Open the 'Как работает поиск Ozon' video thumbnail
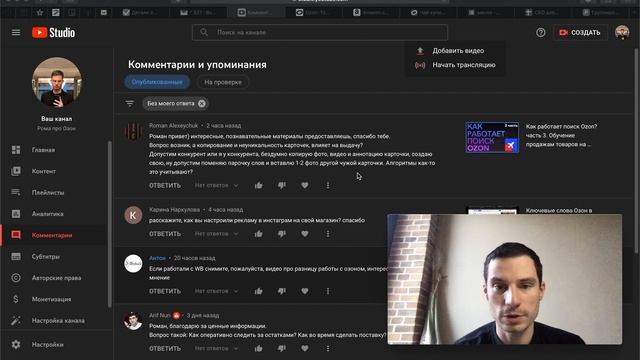 [492, 137]
